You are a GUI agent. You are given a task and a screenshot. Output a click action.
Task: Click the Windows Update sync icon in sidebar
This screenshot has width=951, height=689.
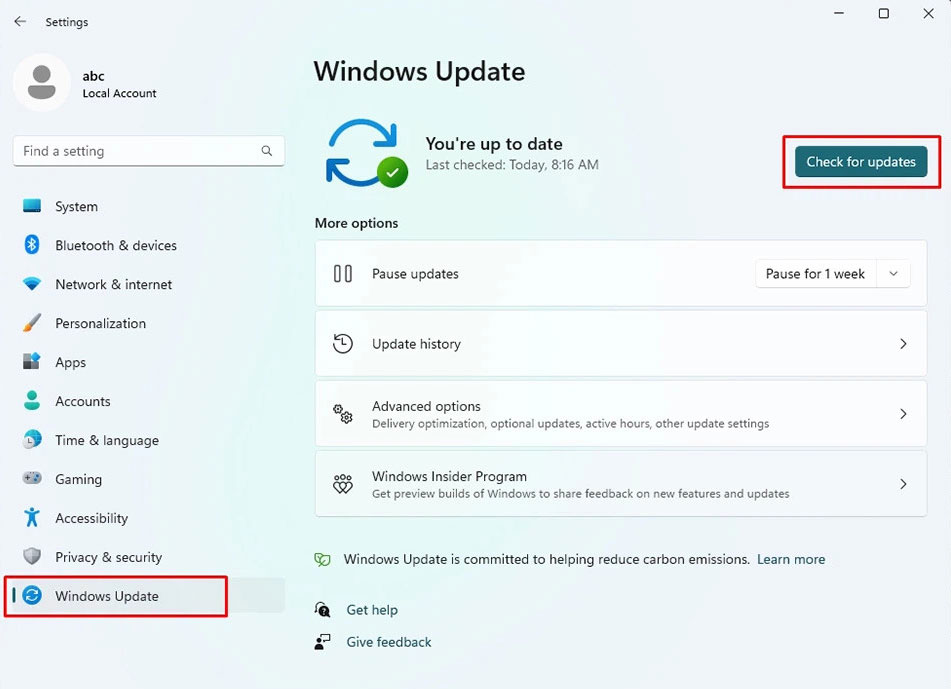point(33,595)
